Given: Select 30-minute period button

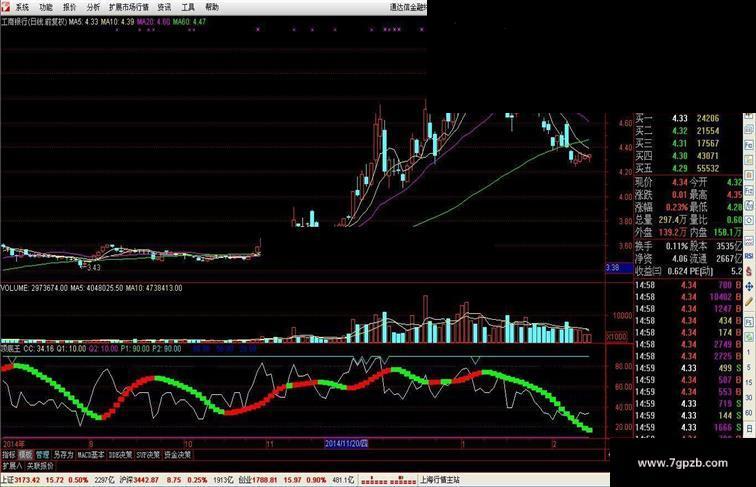Looking at the screenshot, I should [749, 398].
